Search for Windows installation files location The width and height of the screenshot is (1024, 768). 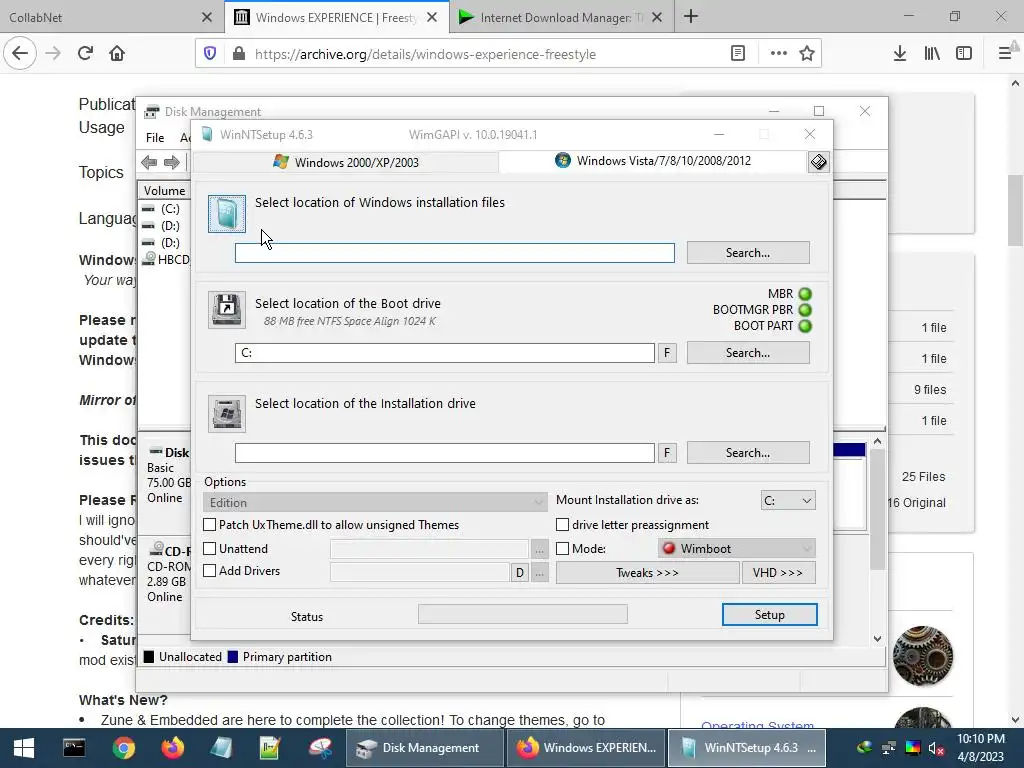coord(748,253)
